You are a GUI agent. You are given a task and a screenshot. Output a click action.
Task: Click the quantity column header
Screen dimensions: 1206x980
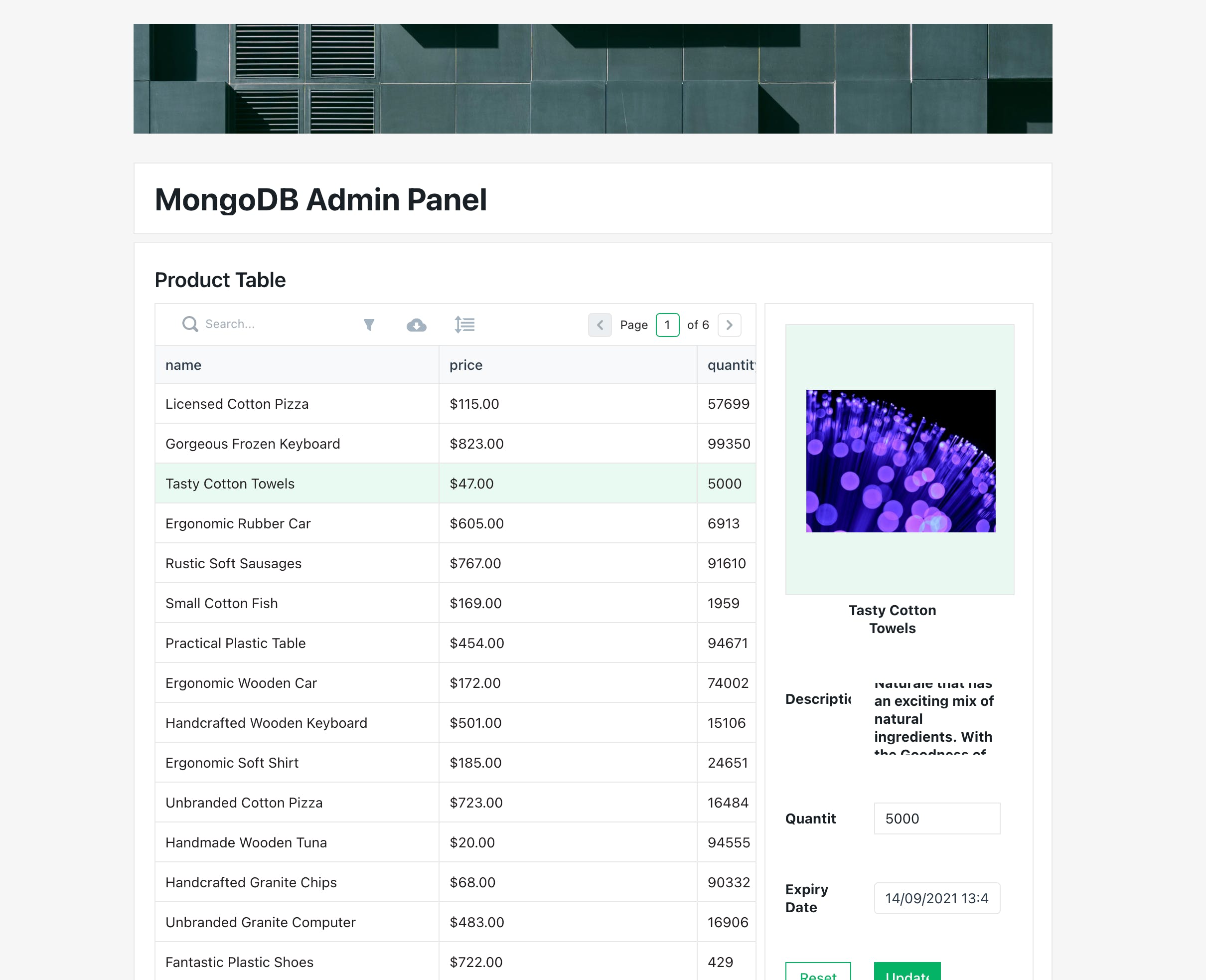coord(730,365)
